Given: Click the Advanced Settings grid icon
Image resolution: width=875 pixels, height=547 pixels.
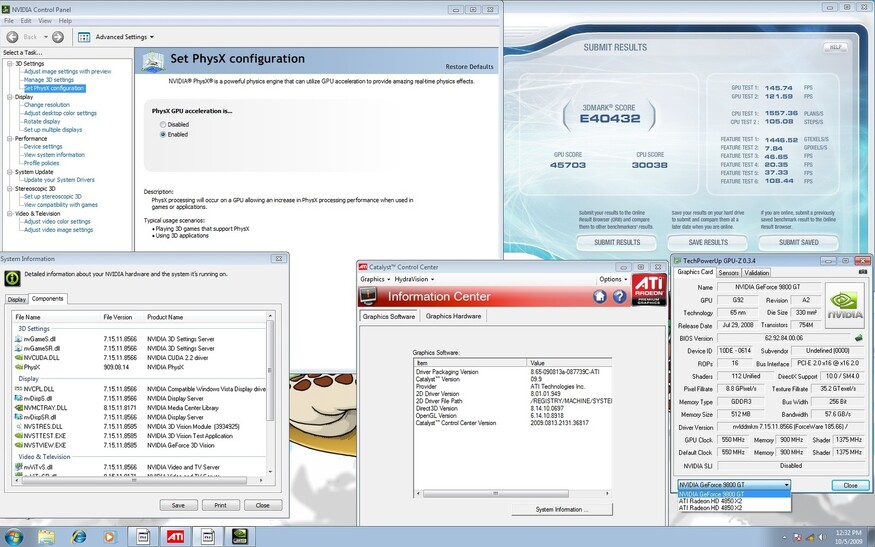Looking at the screenshot, I should 84,37.
